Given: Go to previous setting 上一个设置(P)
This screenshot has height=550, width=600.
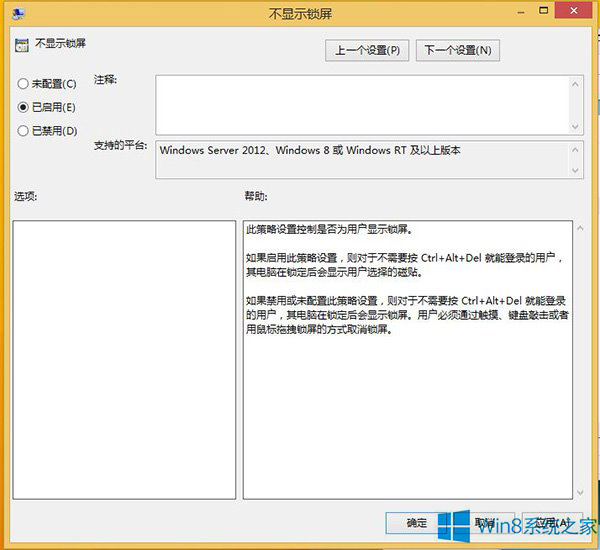Looking at the screenshot, I should (x=367, y=50).
